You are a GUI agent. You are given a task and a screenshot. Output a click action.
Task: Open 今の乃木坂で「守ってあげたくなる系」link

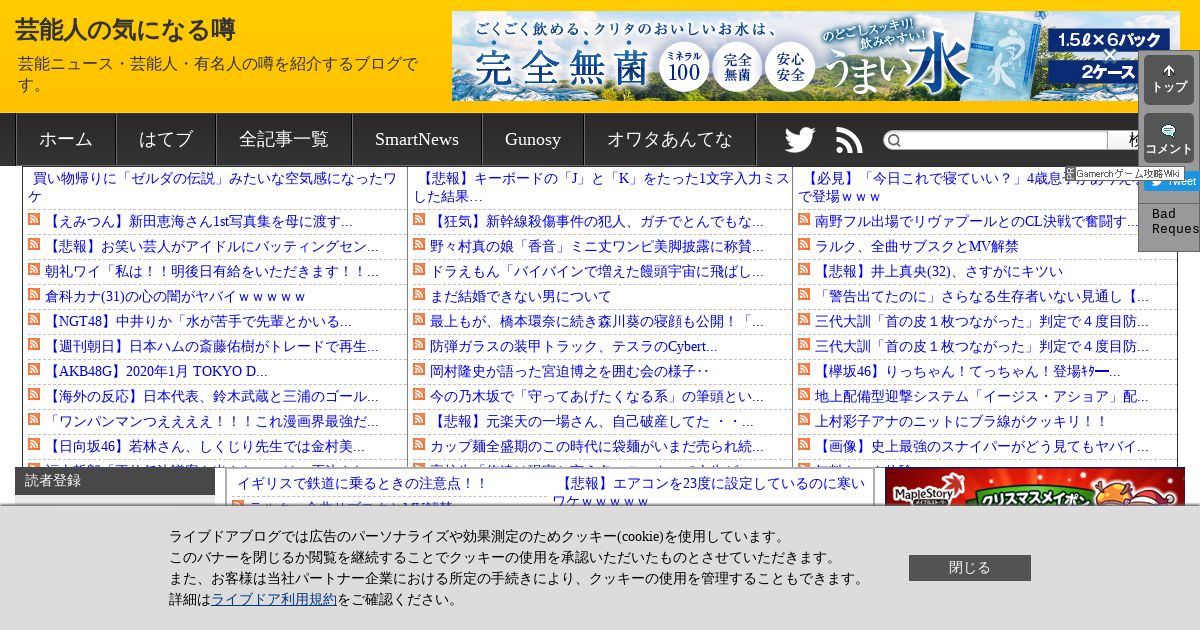(x=597, y=396)
